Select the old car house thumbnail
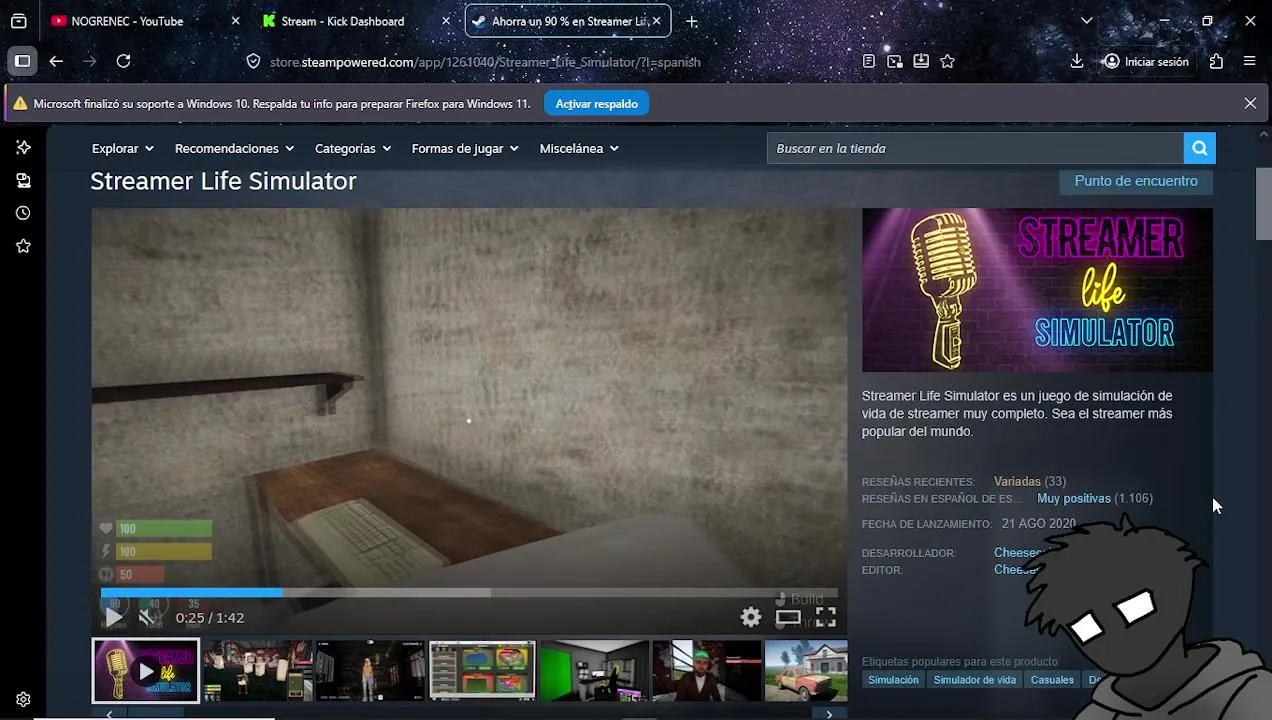The image size is (1272, 720). (x=806, y=671)
